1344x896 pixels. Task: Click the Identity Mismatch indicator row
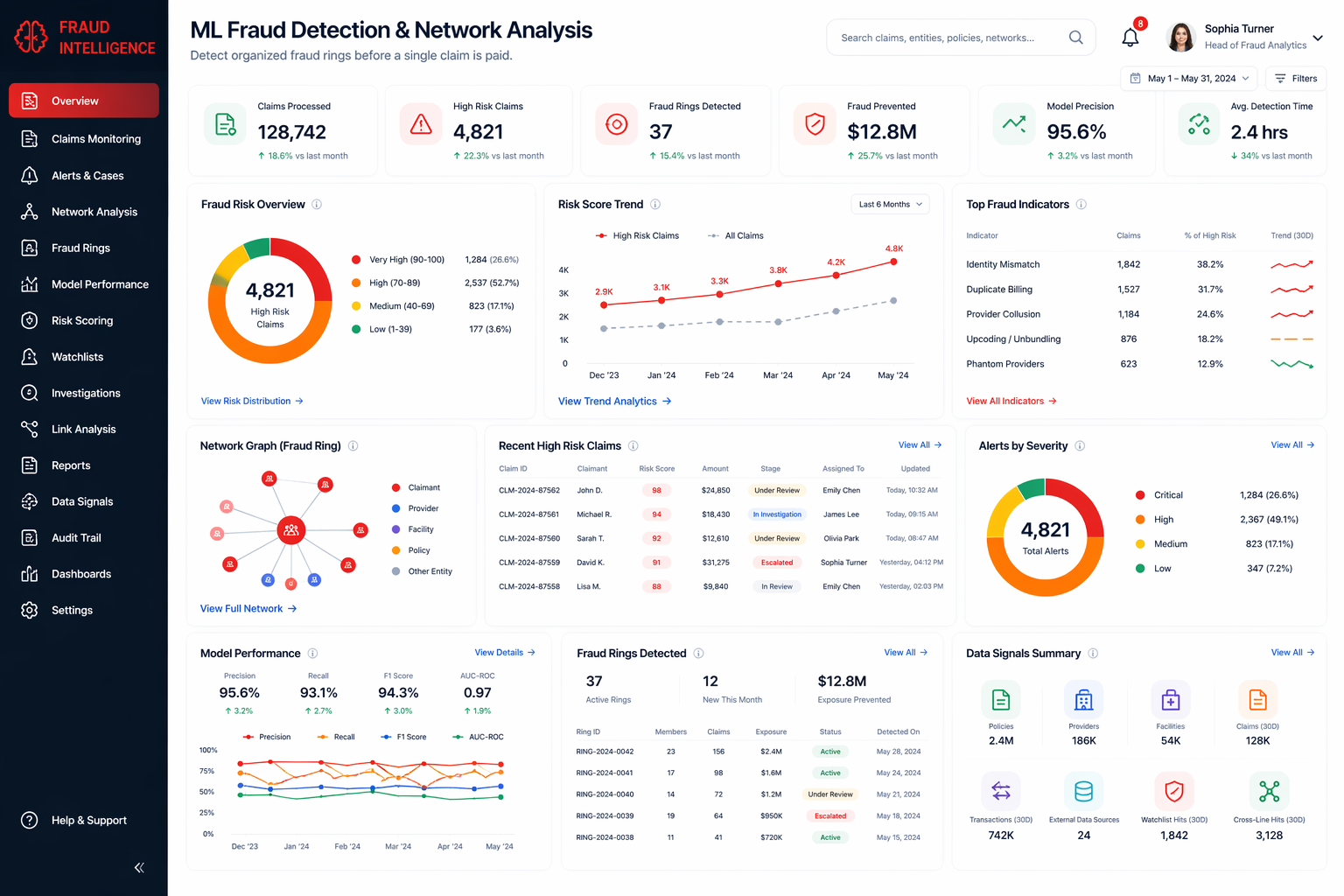point(1139,264)
